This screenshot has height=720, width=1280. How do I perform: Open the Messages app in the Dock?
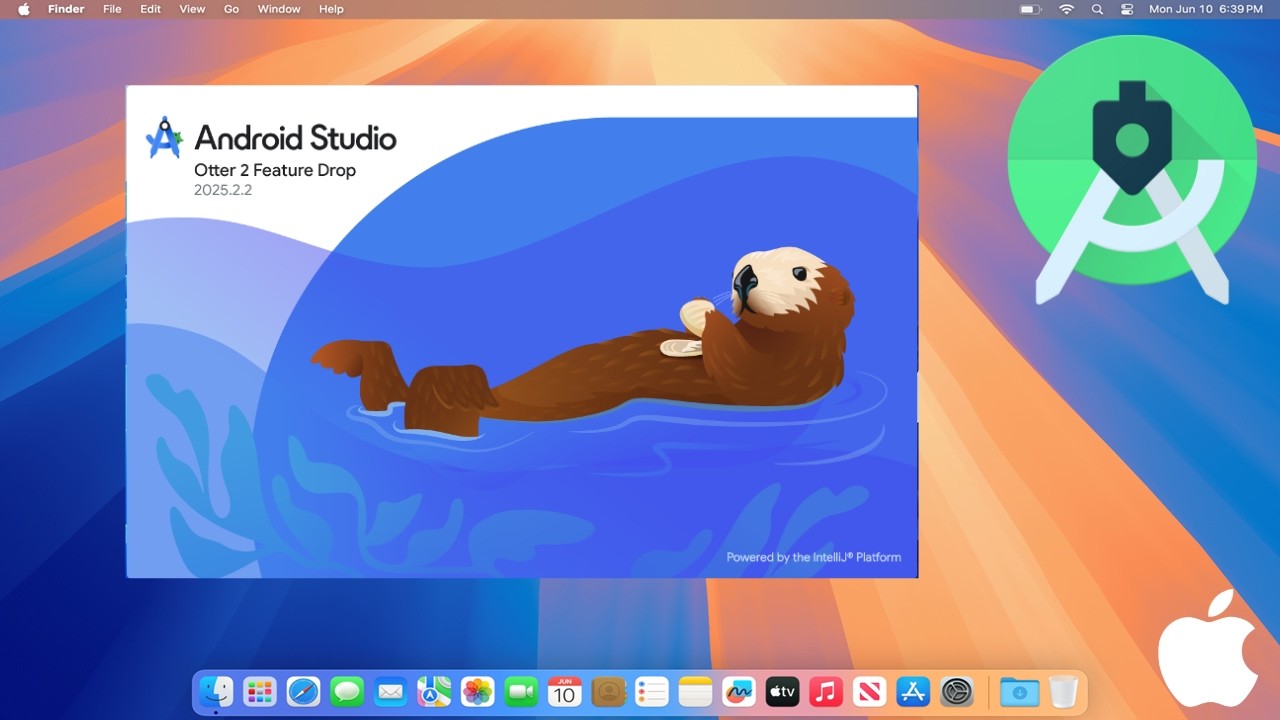tap(347, 691)
